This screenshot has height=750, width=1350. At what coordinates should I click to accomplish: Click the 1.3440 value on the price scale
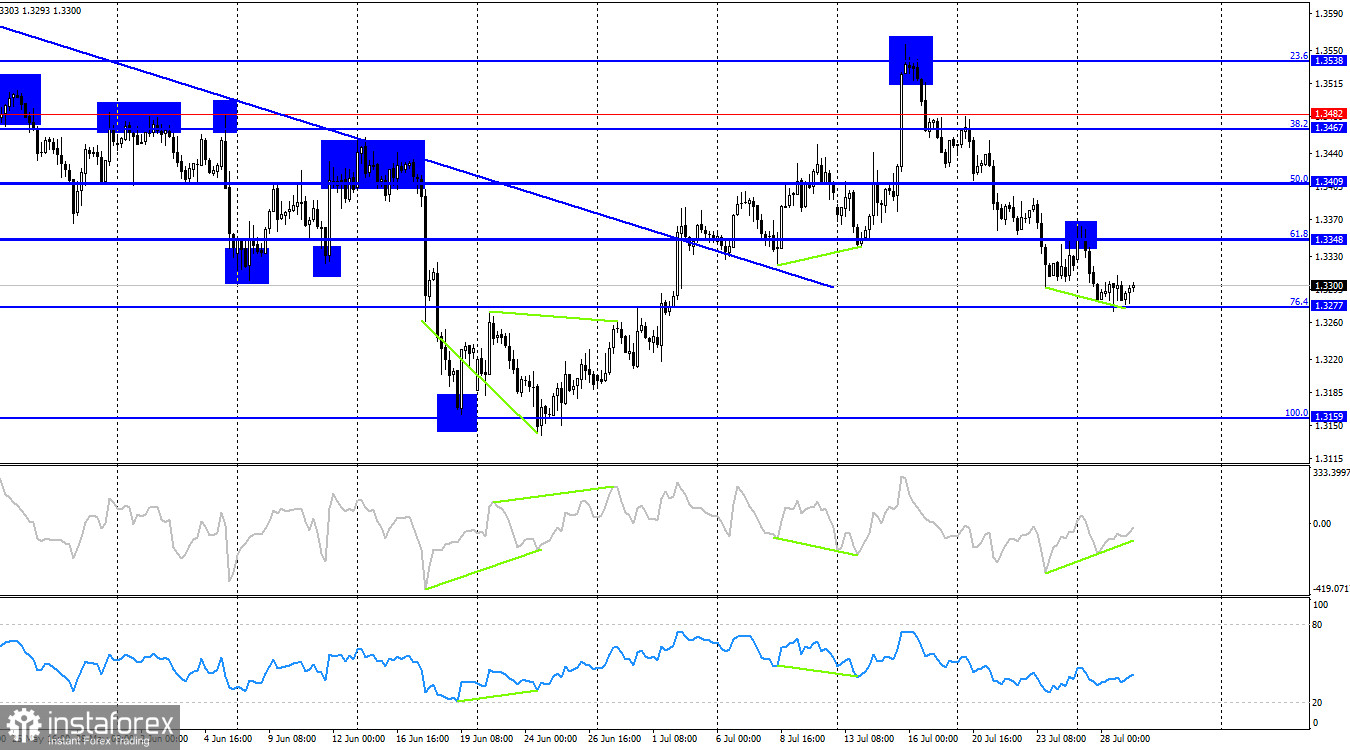[x=1329, y=153]
